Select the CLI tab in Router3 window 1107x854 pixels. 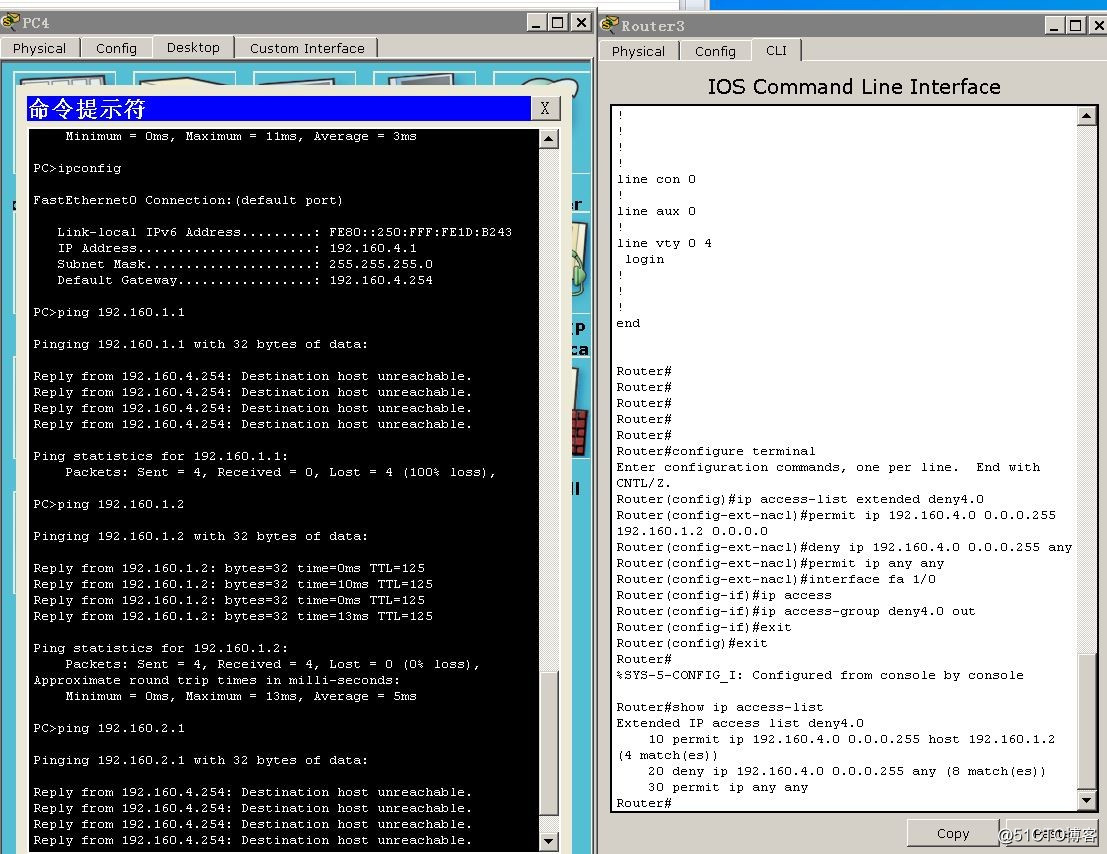tap(776, 50)
